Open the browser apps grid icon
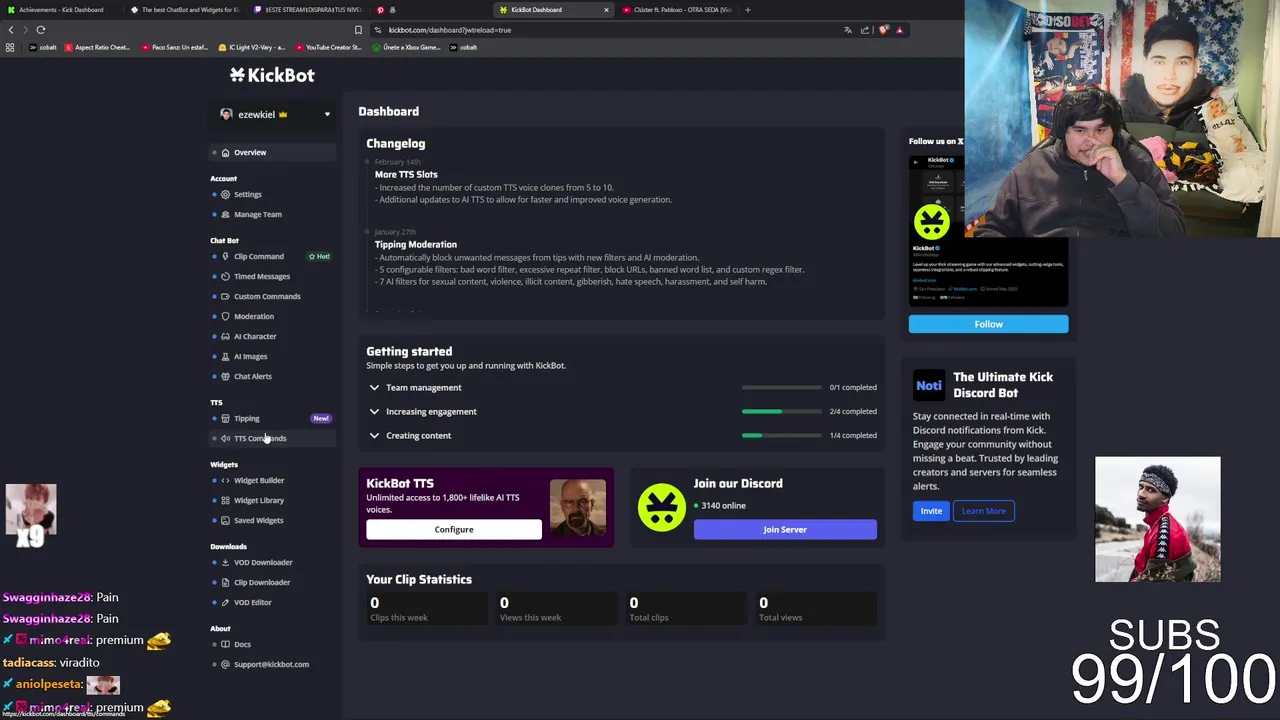 [10, 47]
